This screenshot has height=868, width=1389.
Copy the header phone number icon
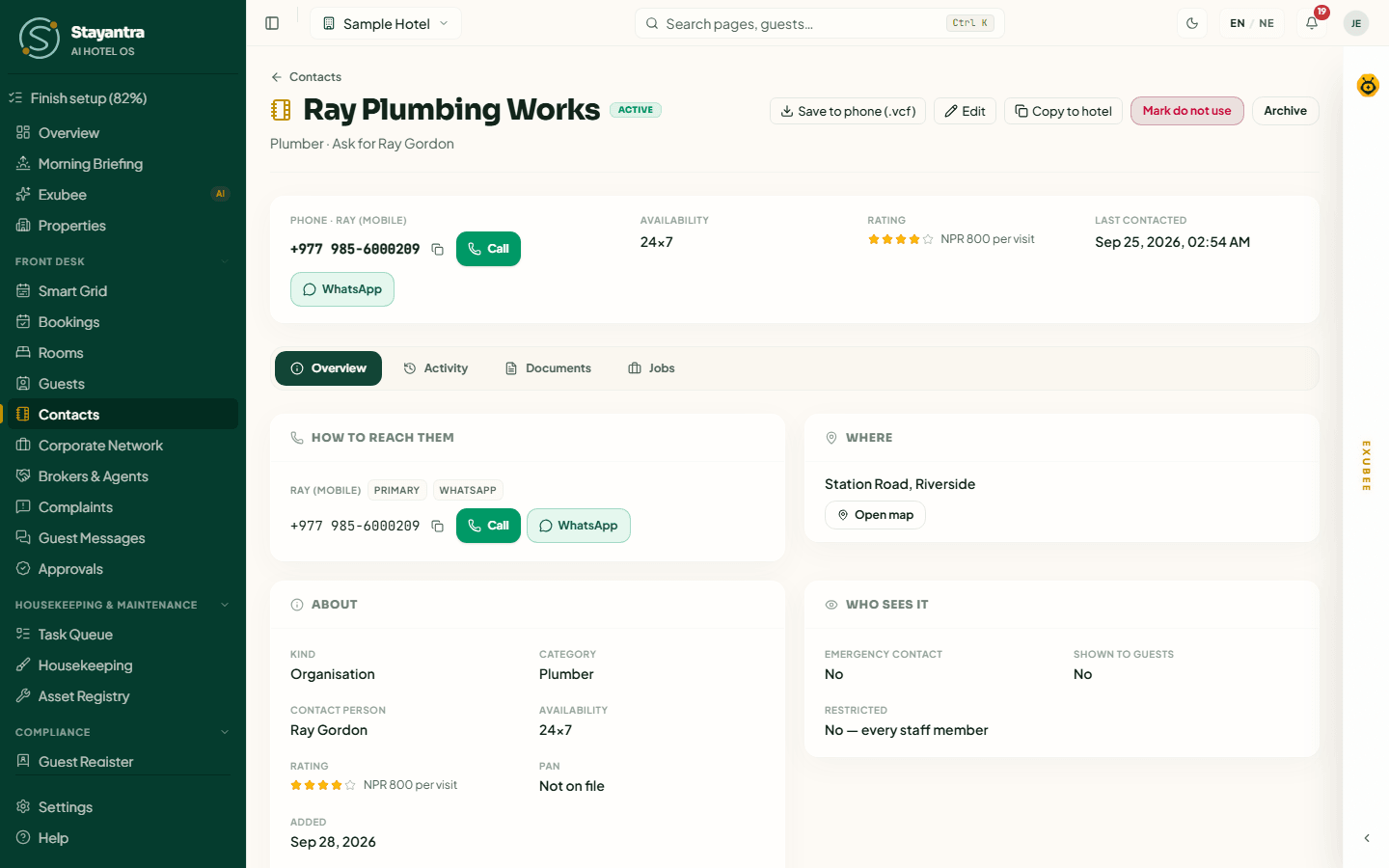click(x=437, y=249)
